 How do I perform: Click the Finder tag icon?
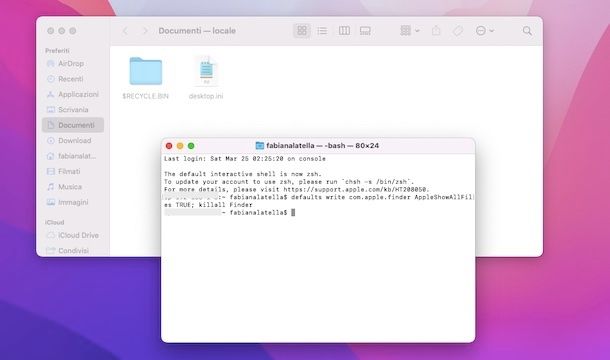tap(458, 31)
